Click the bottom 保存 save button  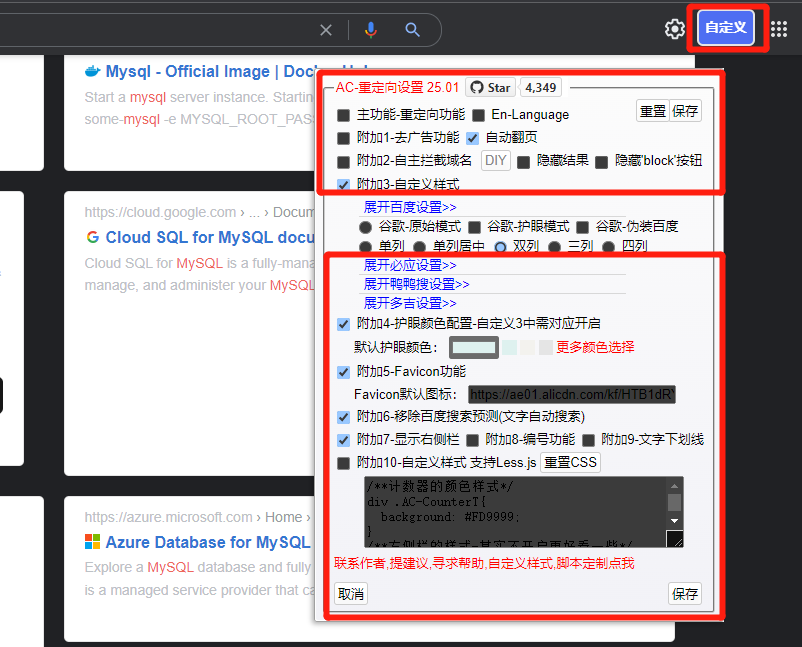(x=685, y=594)
